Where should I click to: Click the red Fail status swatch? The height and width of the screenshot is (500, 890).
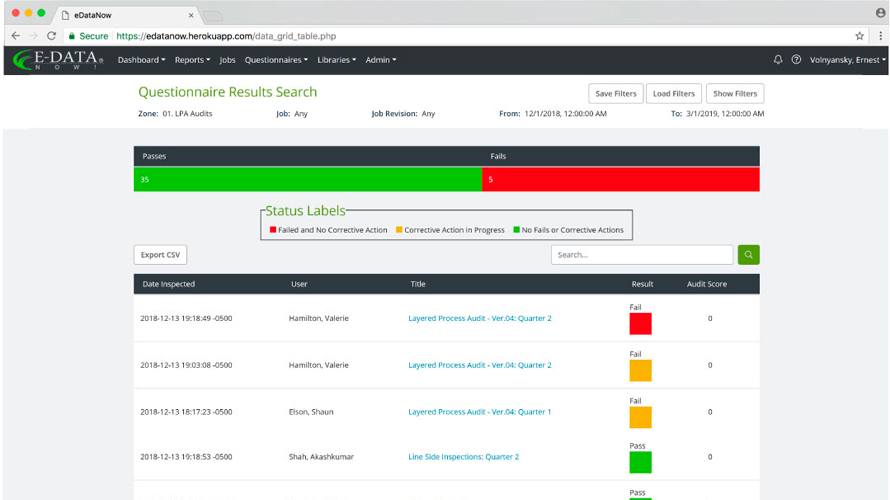pos(640,324)
